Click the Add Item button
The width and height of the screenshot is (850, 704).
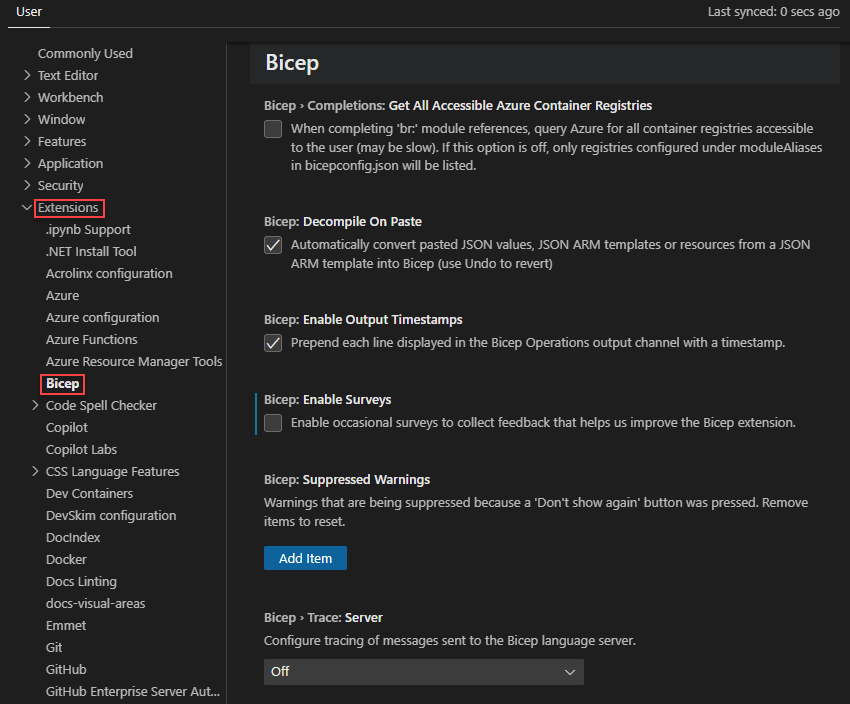tap(305, 558)
